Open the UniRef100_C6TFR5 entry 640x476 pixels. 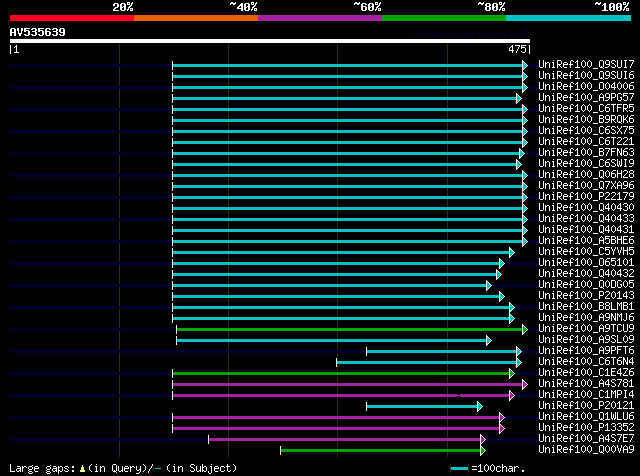(586, 109)
